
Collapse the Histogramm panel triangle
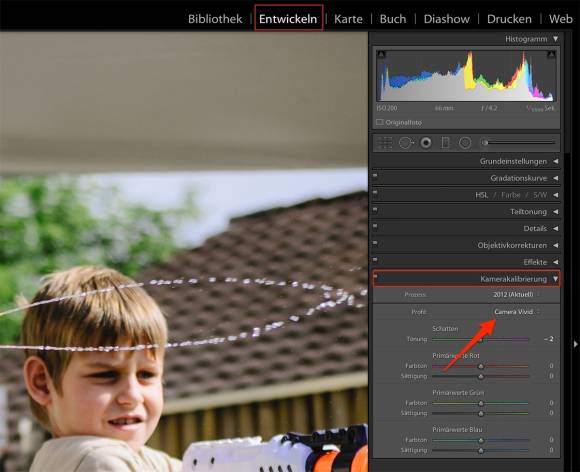coord(555,39)
